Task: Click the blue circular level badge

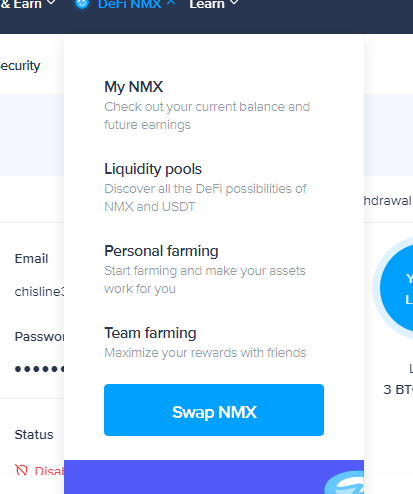Action: (396, 288)
